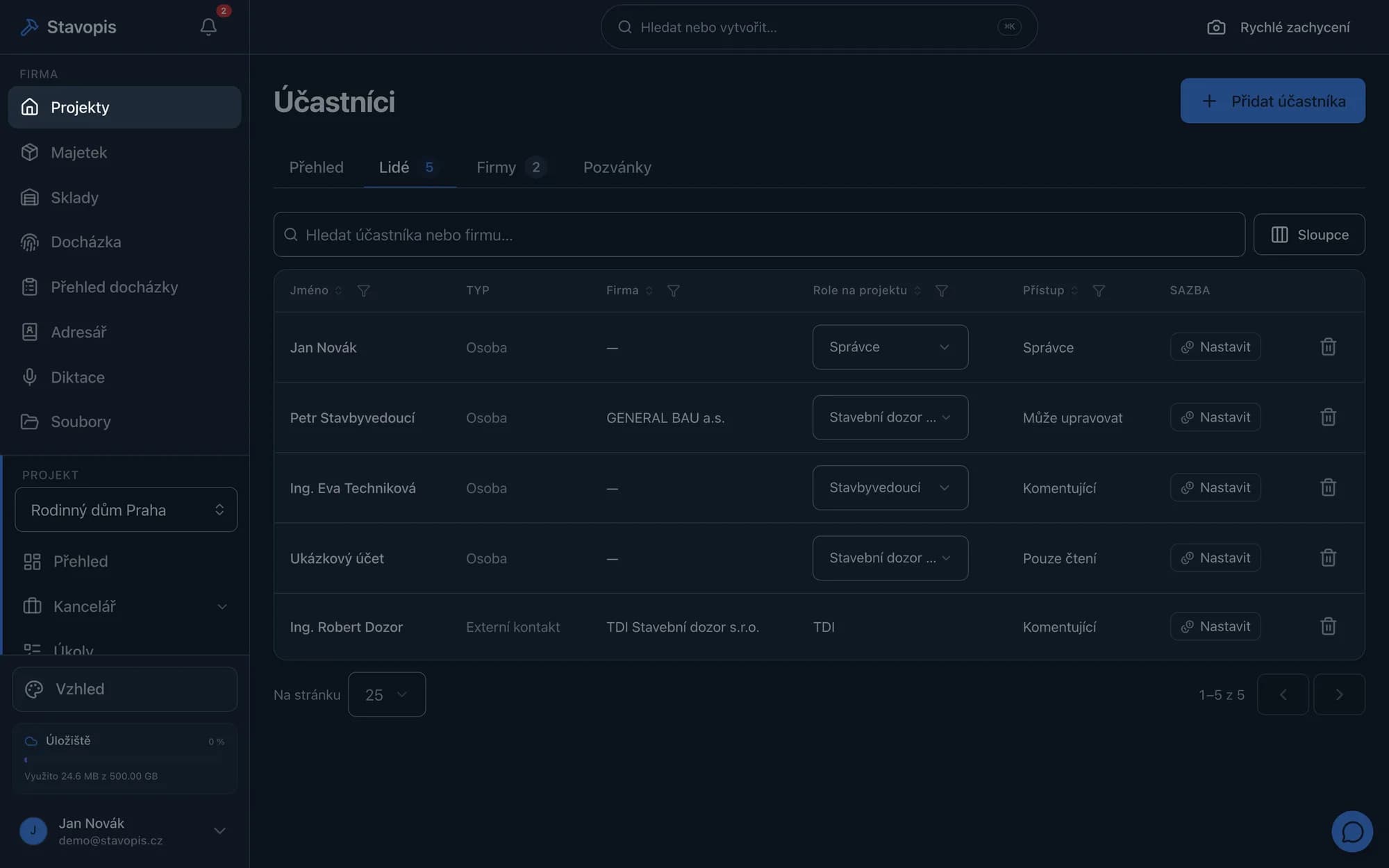Open the Správce role dropdown for Jan Novák
Image resolution: width=1389 pixels, height=868 pixels.
890,347
